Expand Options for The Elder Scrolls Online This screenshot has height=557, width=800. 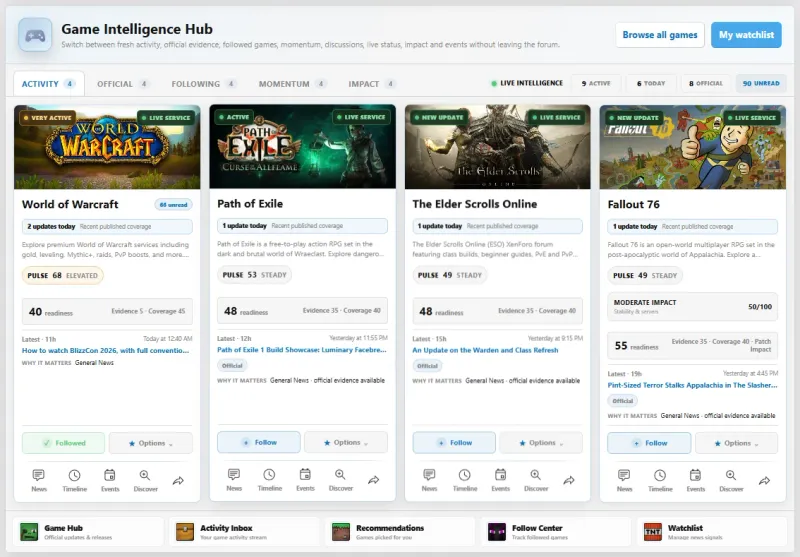pyautogui.click(x=541, y=443)
